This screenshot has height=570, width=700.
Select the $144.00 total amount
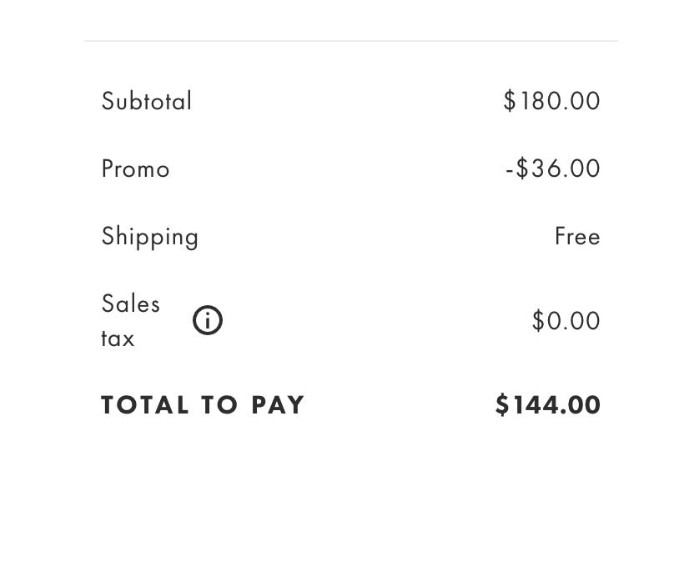tap(548, 405)
